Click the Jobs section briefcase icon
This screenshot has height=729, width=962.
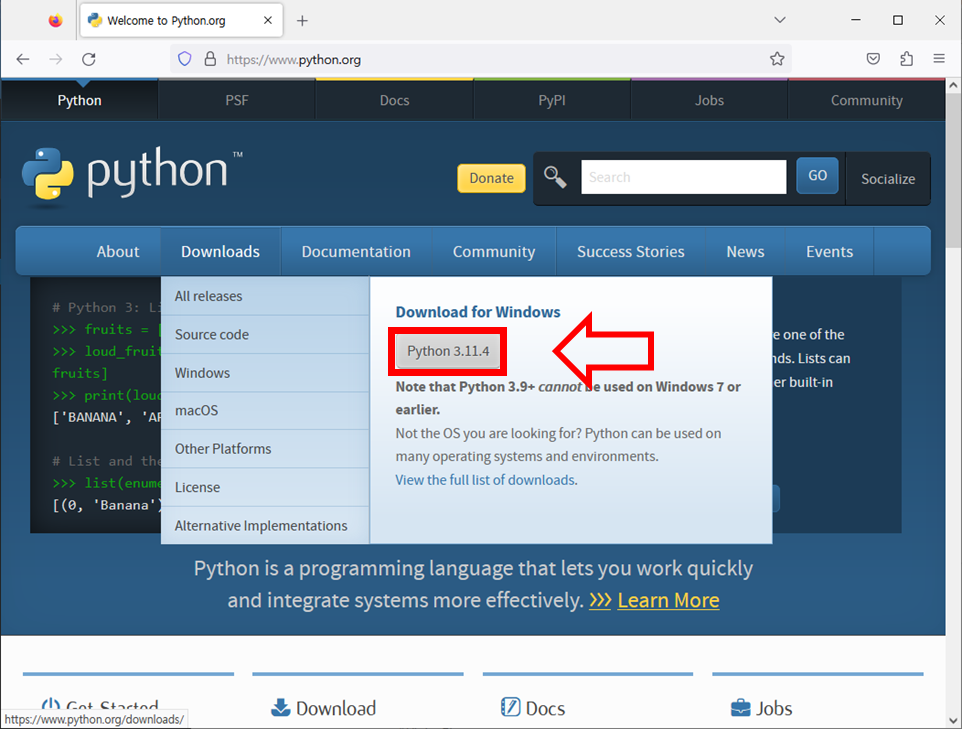[x=741, y=708]
